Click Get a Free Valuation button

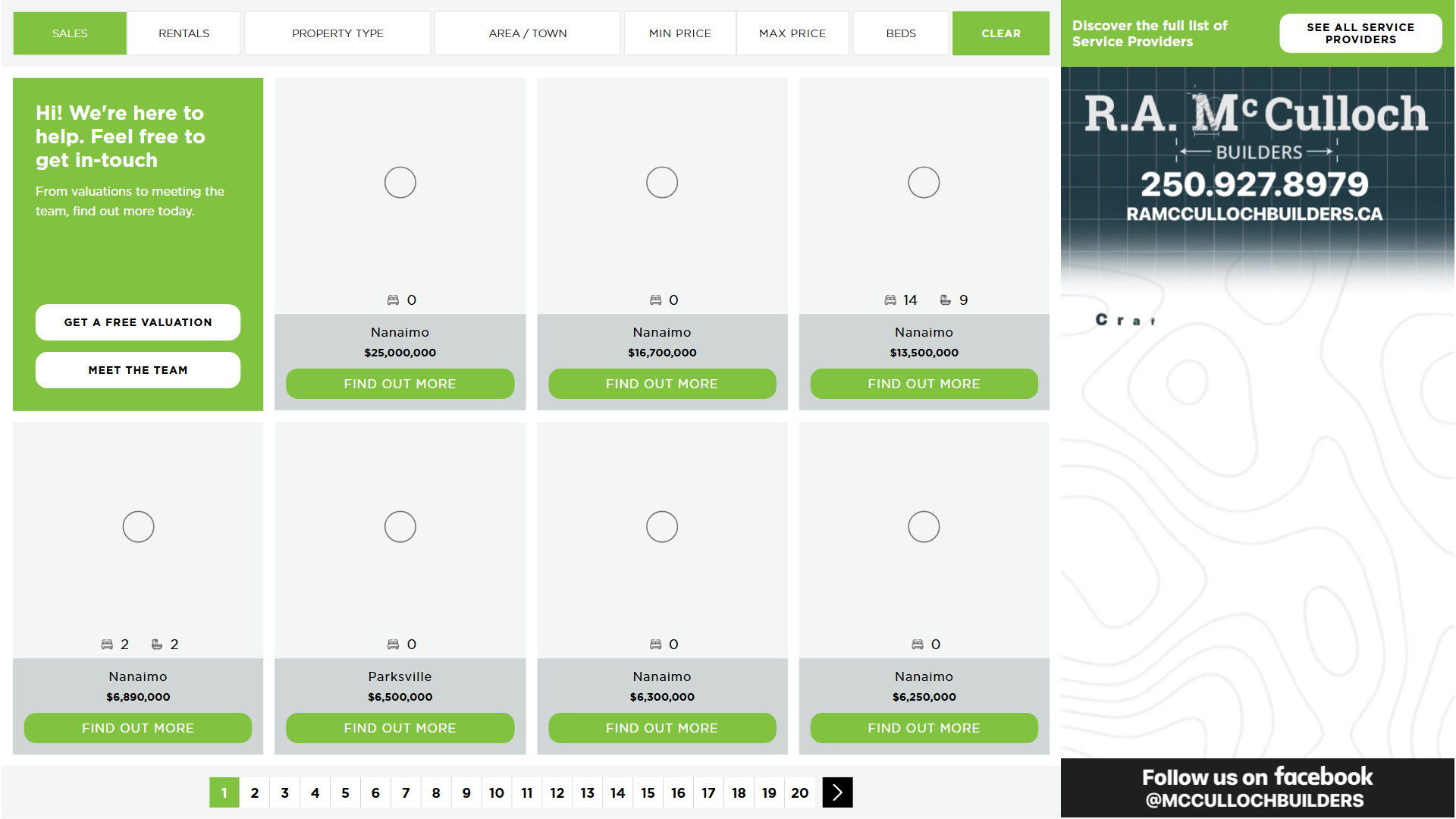tap(138, 322)
